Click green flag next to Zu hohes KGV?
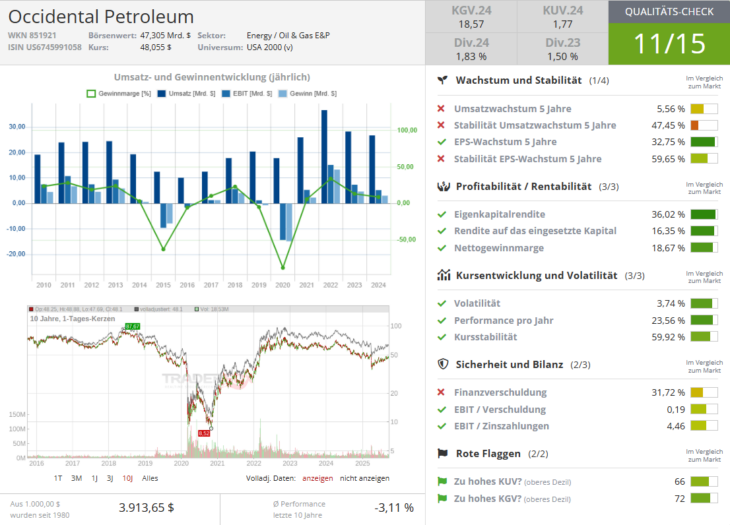 (x=442, y=498)
